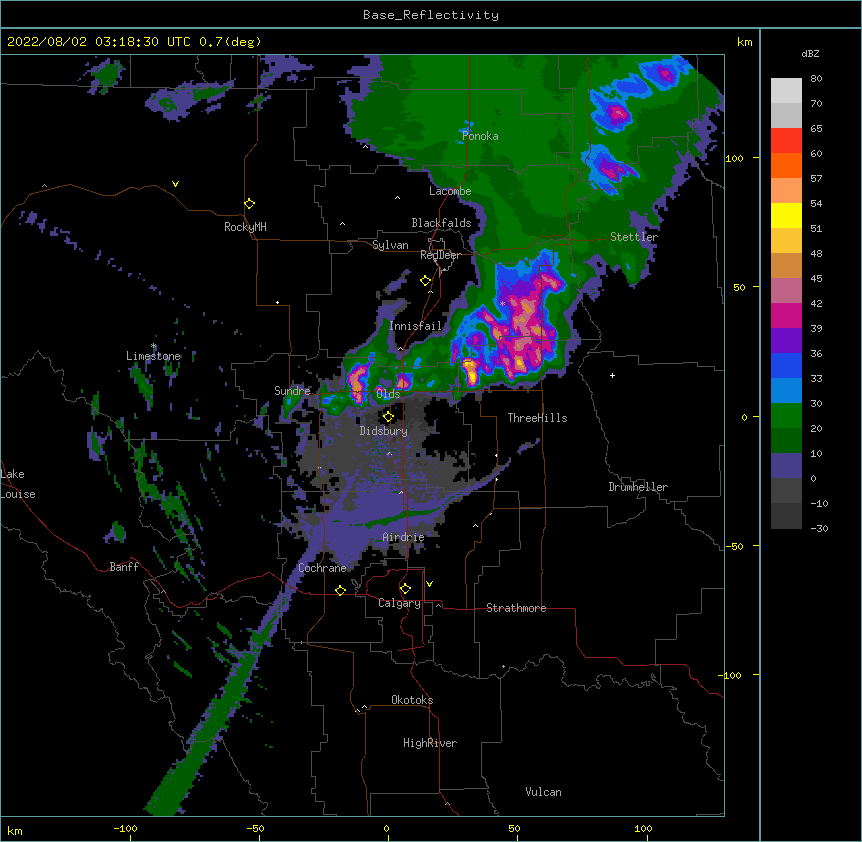Click the yellow diamond marker above RockyMH
This screenshot has height=842, width=862.
coord(250,204)
